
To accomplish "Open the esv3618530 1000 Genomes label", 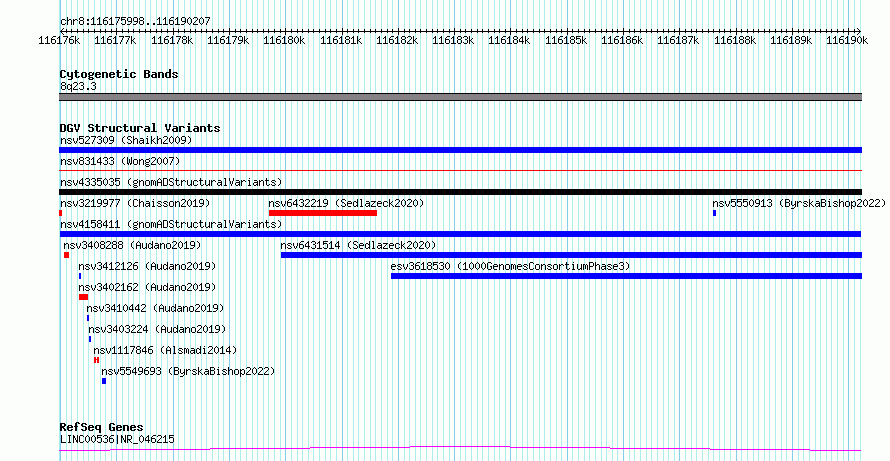I will (510, 266).
